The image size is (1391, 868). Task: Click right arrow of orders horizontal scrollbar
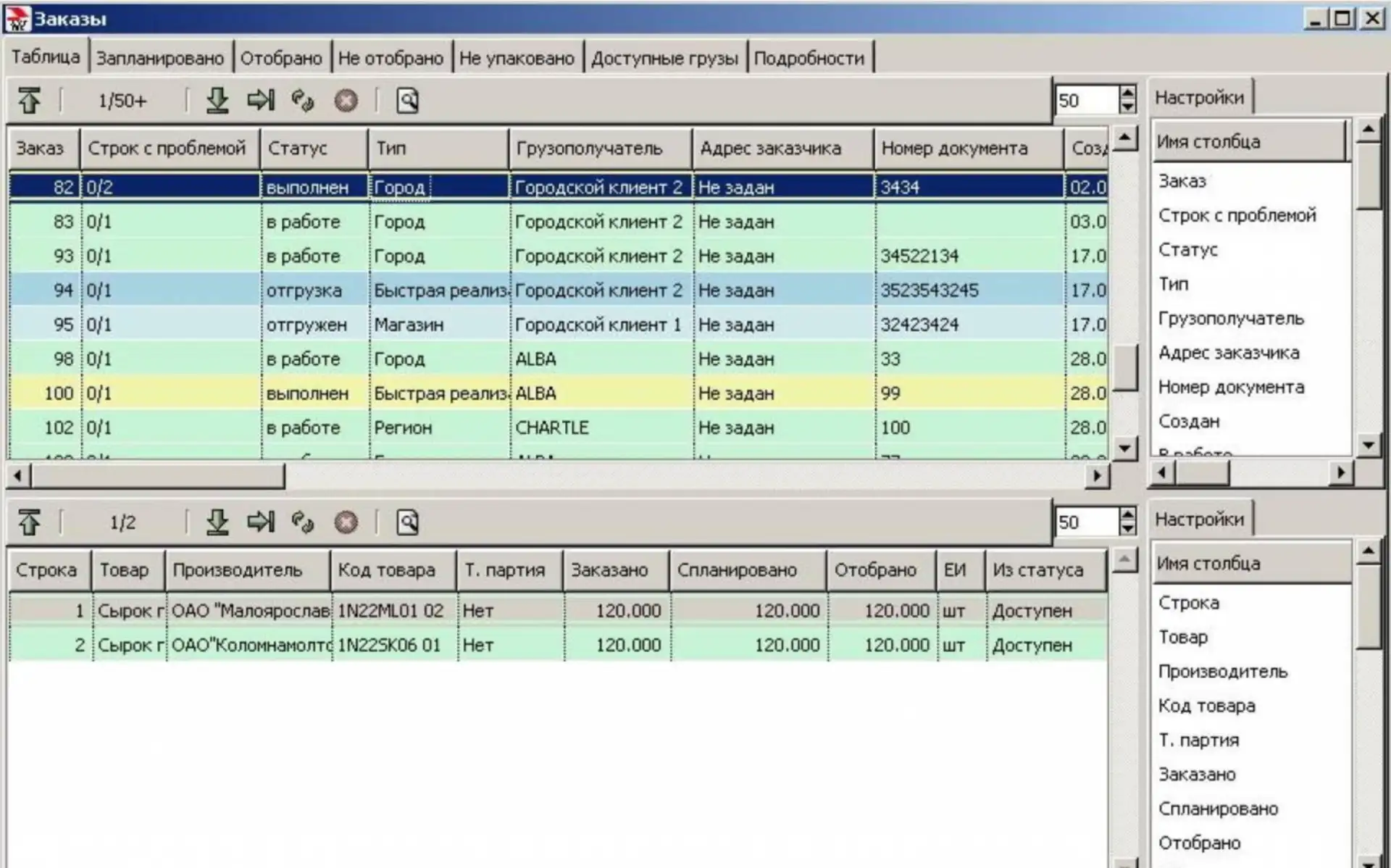click(x=1098, y=476)
